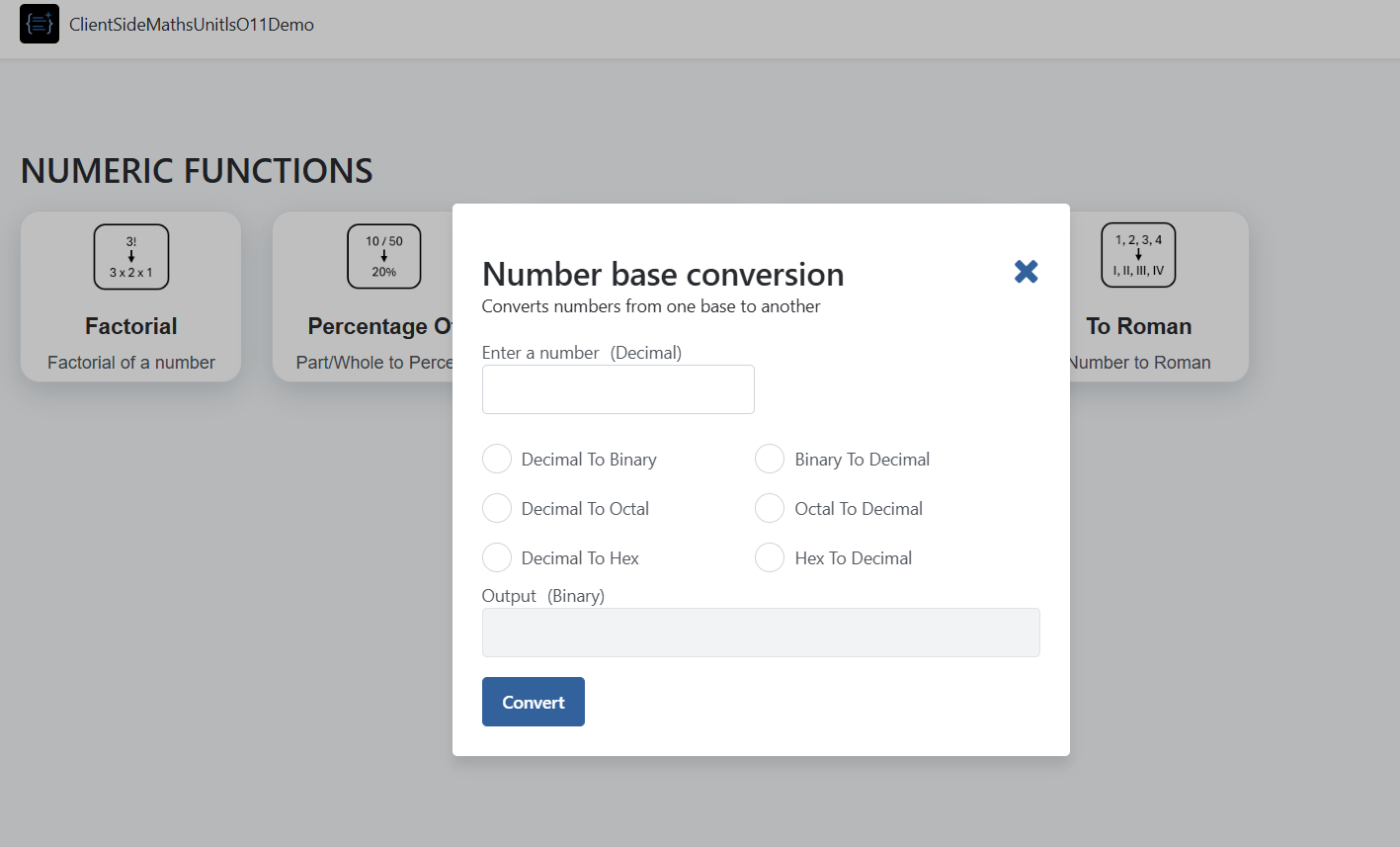Select Octal To Decimal radio option
1400x847 pixels.
coord(770,509)
